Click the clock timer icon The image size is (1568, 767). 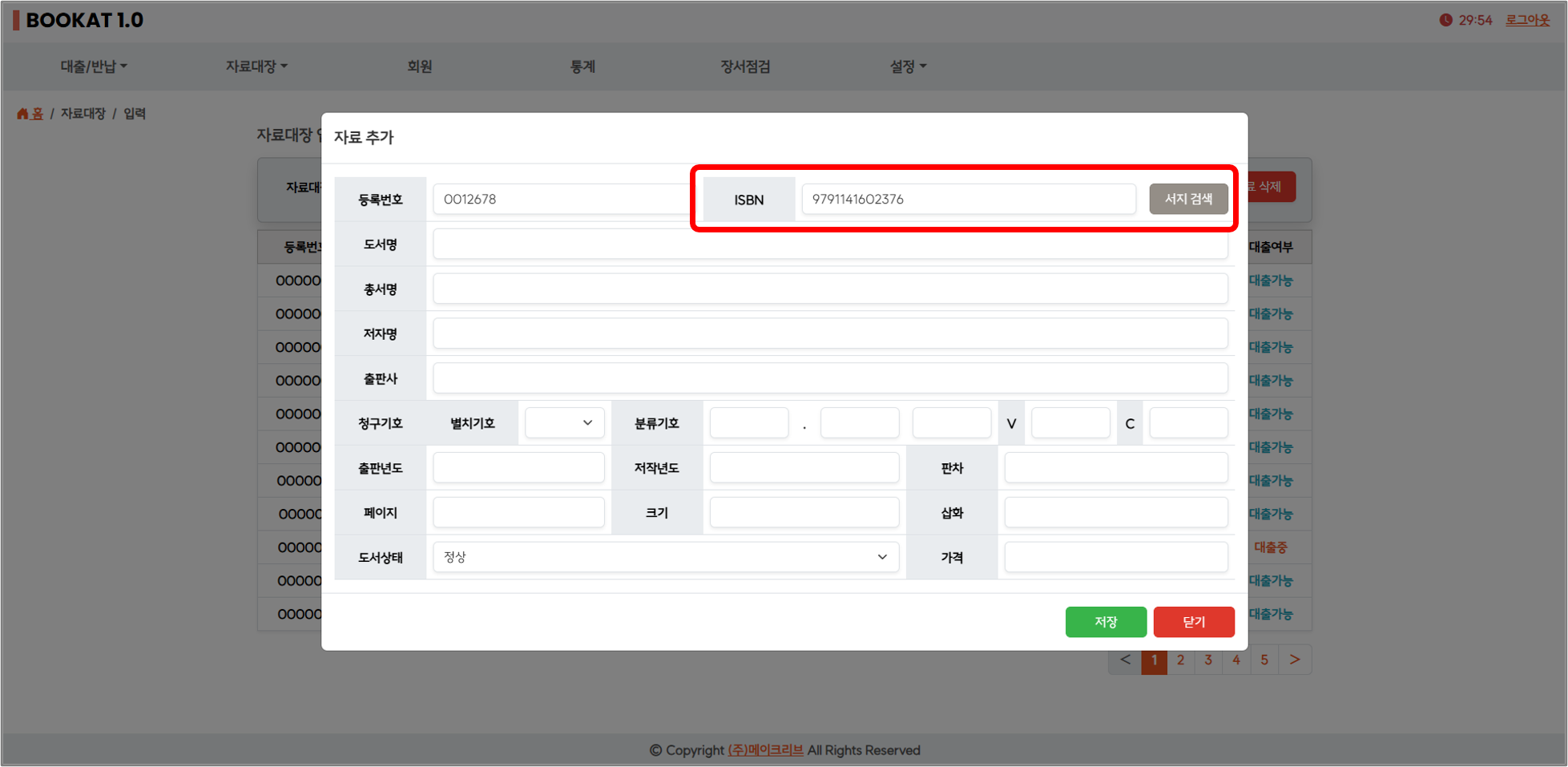[1445, 20]
